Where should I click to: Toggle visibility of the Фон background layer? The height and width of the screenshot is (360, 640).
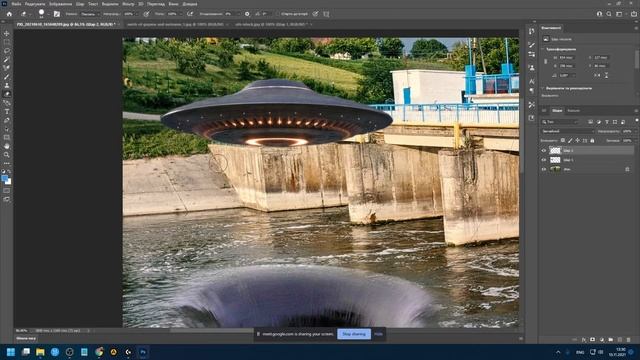point(544,169)
